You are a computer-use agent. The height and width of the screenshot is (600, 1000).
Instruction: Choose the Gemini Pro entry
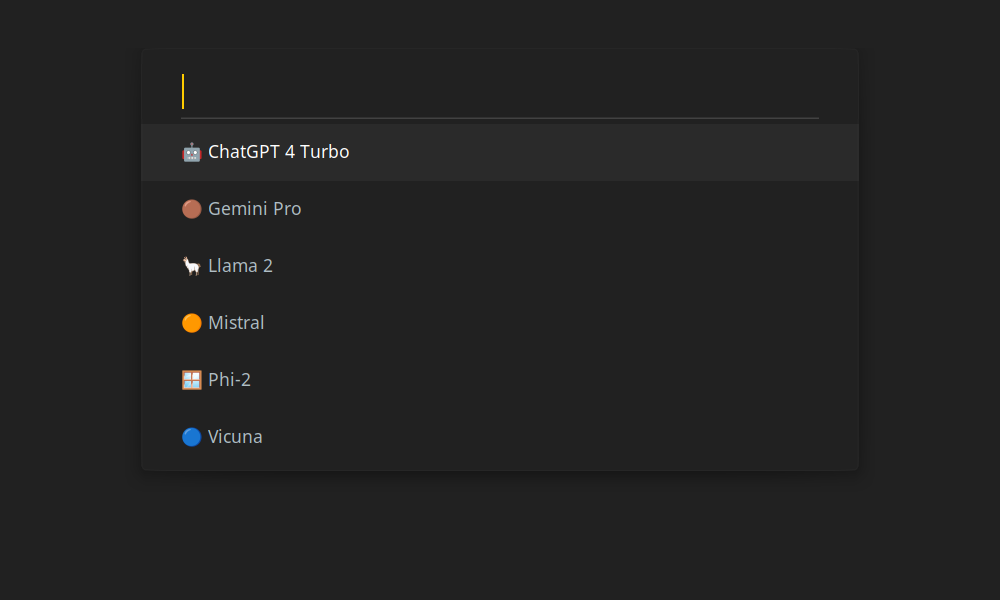(x=254, y=209)
